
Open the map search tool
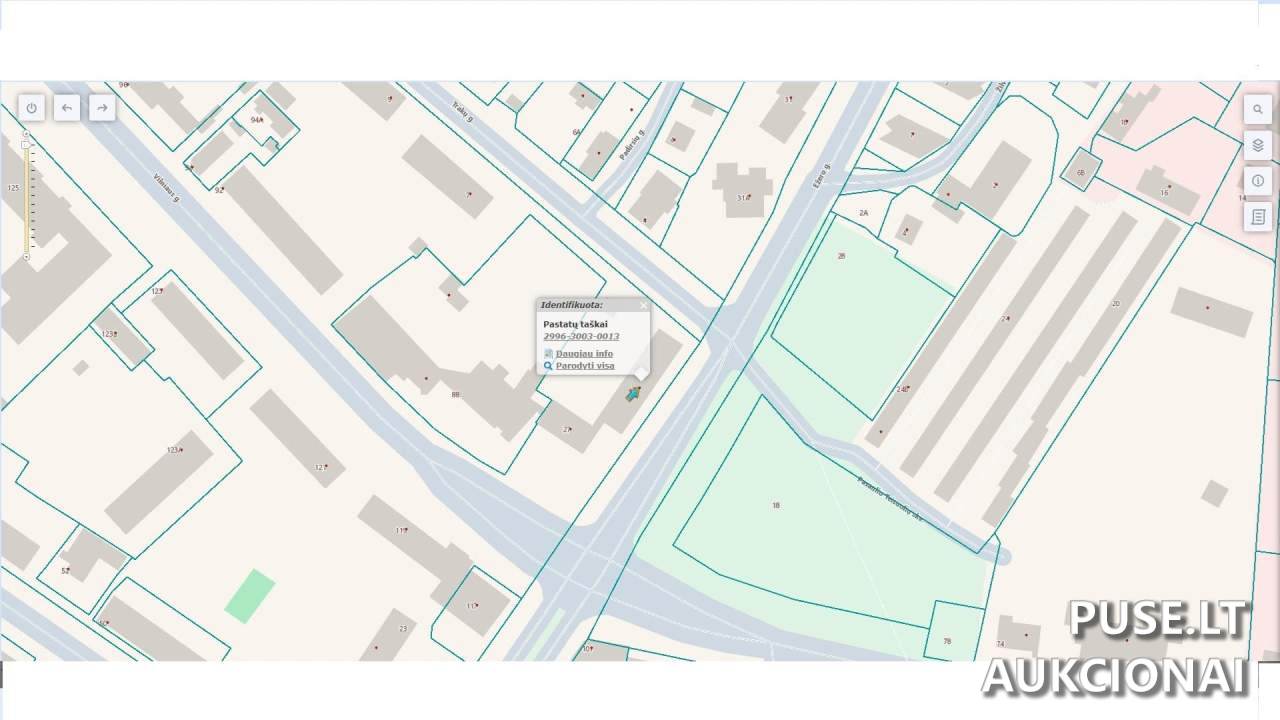1257,109
